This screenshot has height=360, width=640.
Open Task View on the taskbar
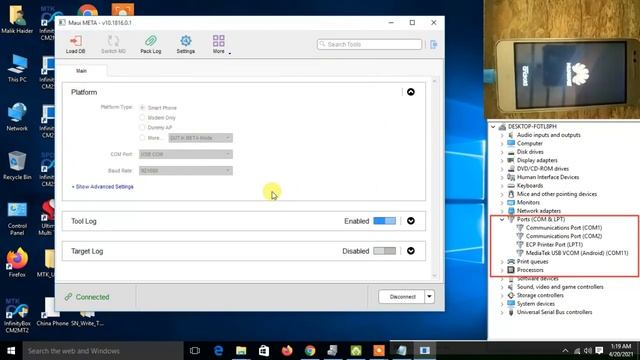coord(195,351)
